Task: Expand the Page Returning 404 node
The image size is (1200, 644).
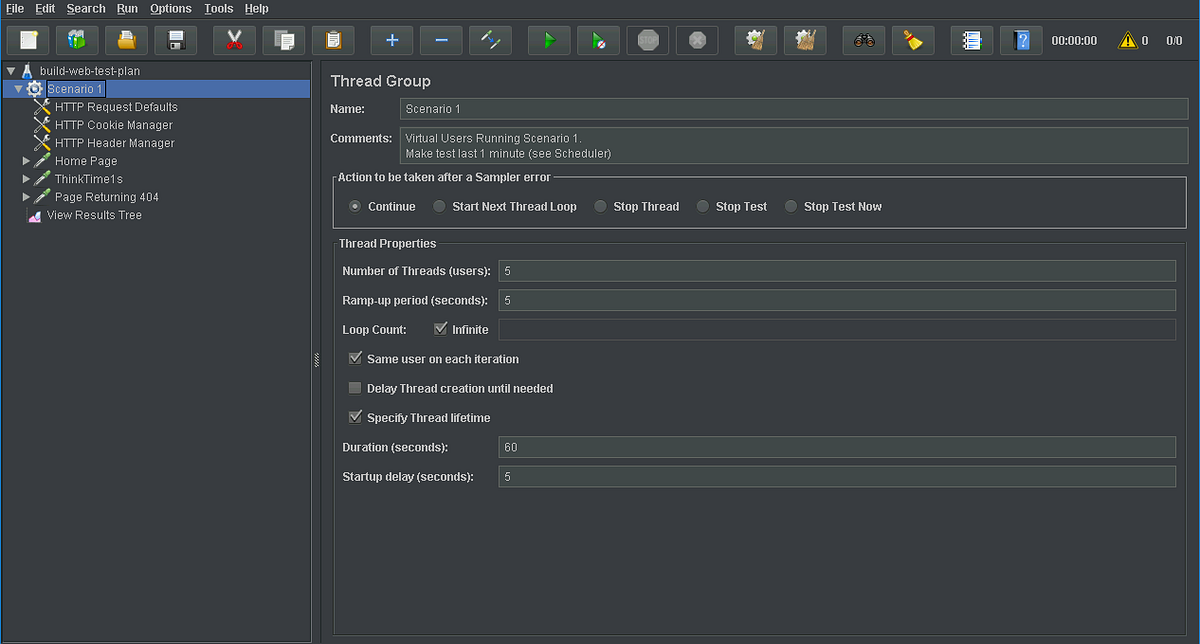Action: tap(27, 197)
